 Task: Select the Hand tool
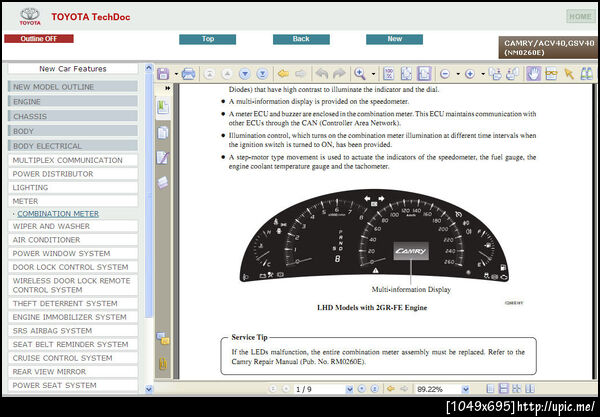point(533,73)
